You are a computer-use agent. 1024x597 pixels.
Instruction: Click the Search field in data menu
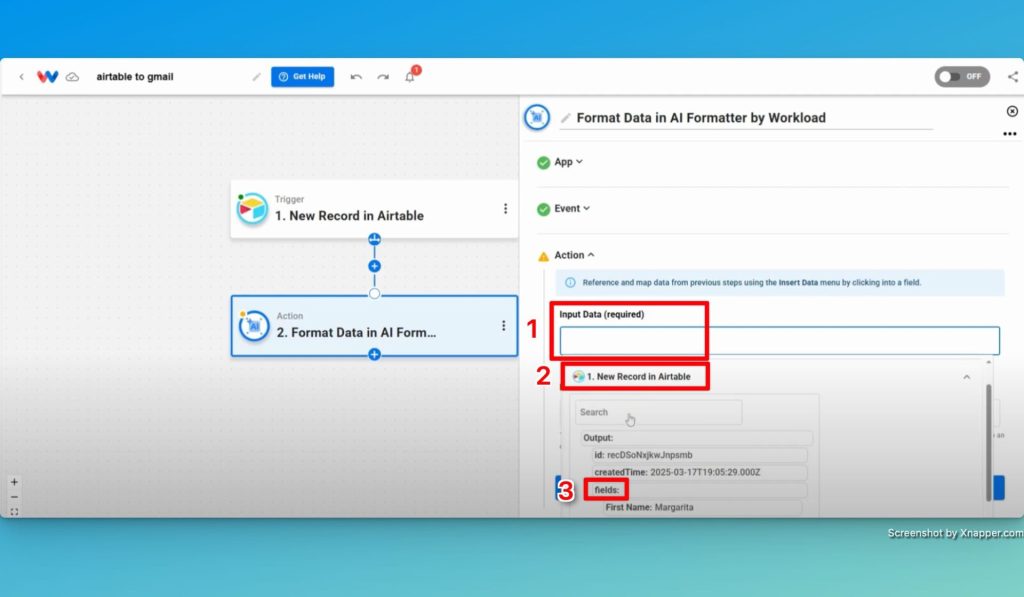(658, 412)
